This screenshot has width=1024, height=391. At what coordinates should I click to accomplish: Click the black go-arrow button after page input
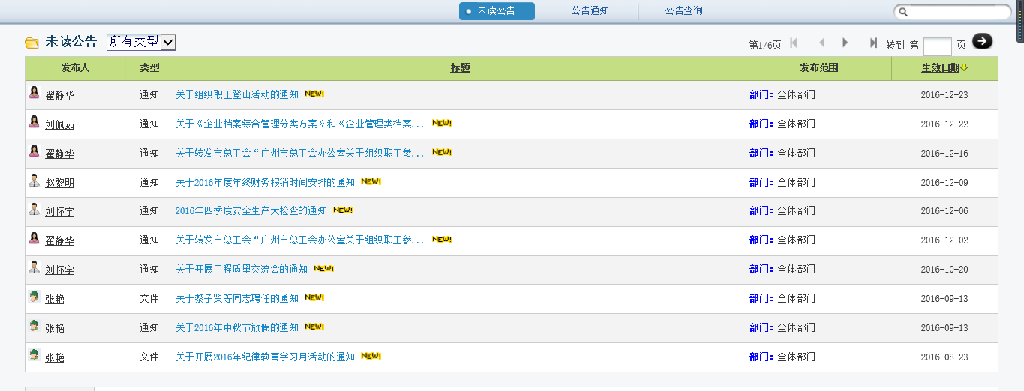click(x=982, y=41)
